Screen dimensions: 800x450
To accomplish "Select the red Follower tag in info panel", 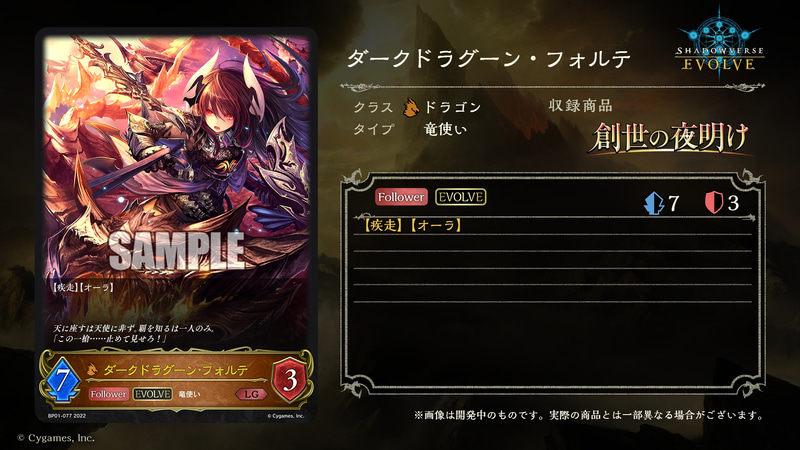I will coord(401,197).
